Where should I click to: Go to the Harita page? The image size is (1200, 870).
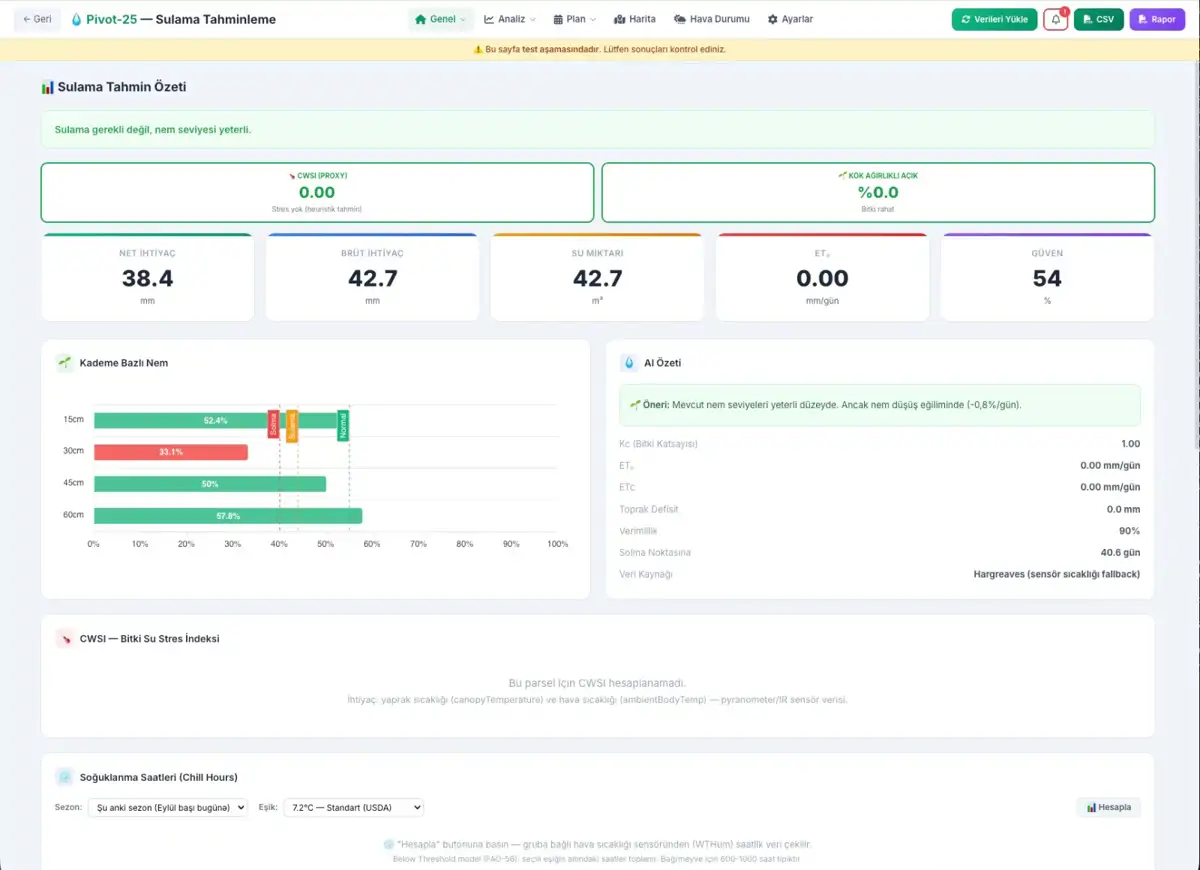coord(635,19)
